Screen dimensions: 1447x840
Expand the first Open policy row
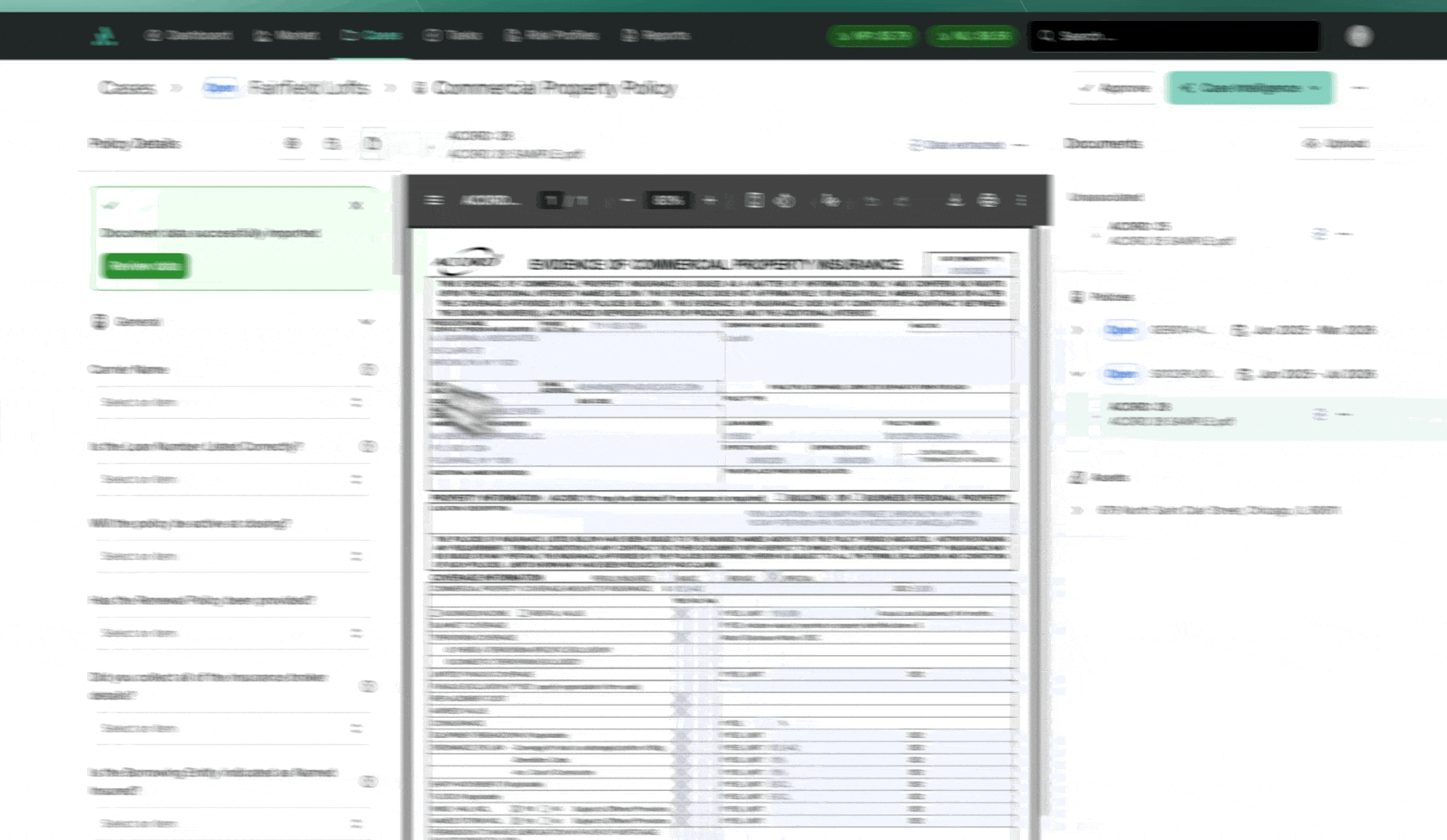tap(1077, 331)
